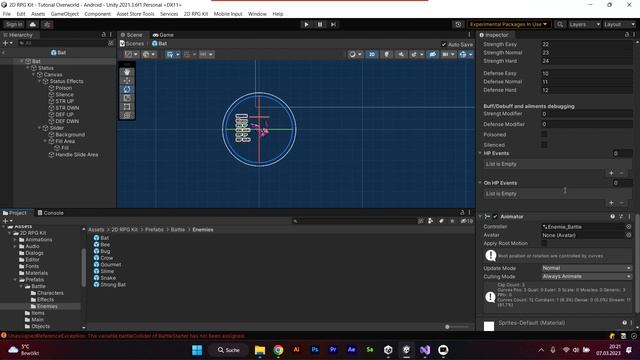640x360 pixels.
Task: Toggle Auto Save checkbox
Action: coord(444,44)
